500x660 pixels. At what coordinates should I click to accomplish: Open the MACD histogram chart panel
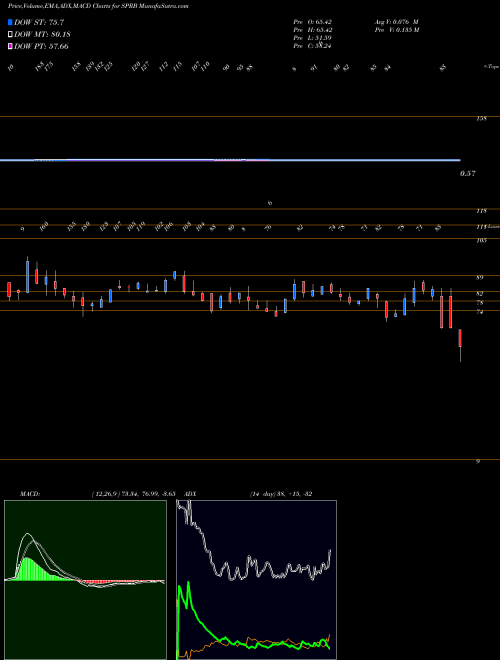point(85,580)
